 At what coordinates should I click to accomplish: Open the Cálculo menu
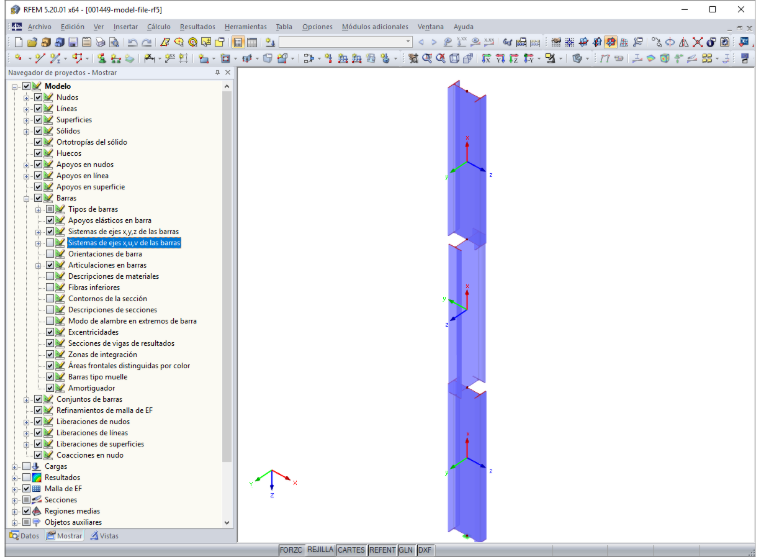[158, 27]
